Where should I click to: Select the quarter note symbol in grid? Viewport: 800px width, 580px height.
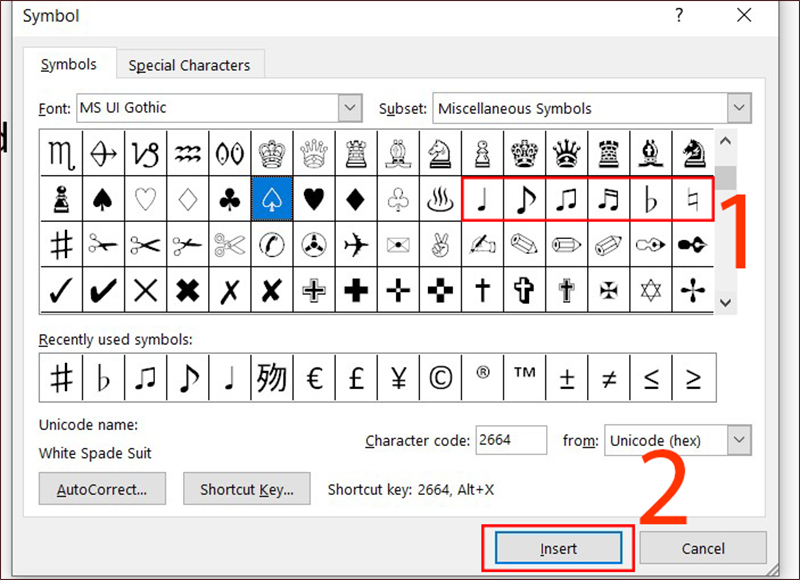482,199
